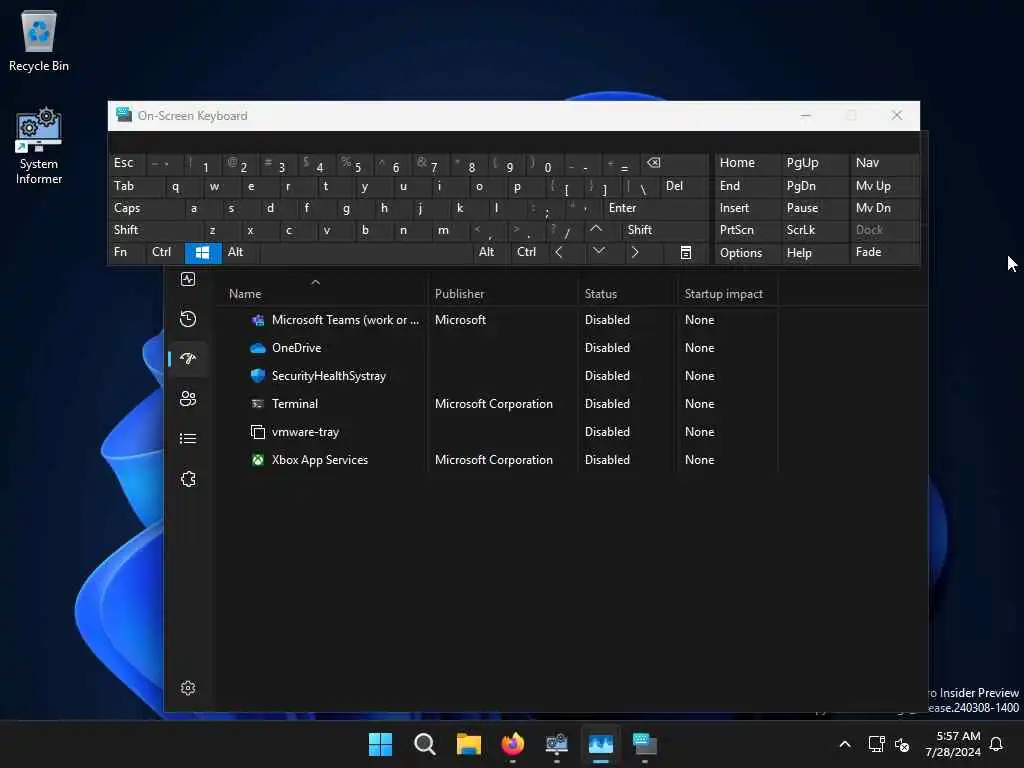Select System Informer desktop shortcut

click(x=39, y=147)
